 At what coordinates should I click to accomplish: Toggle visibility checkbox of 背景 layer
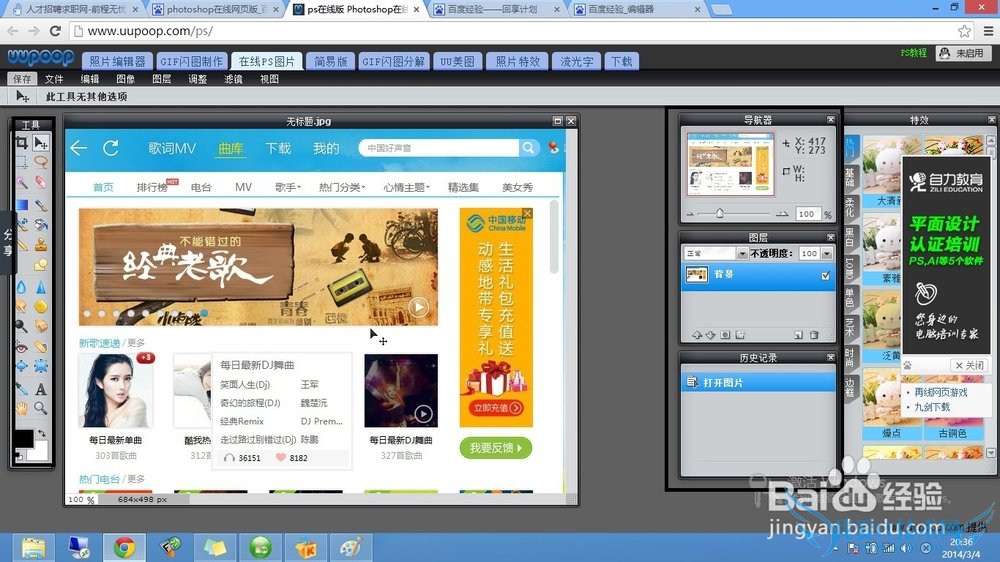tap(826, 276)
